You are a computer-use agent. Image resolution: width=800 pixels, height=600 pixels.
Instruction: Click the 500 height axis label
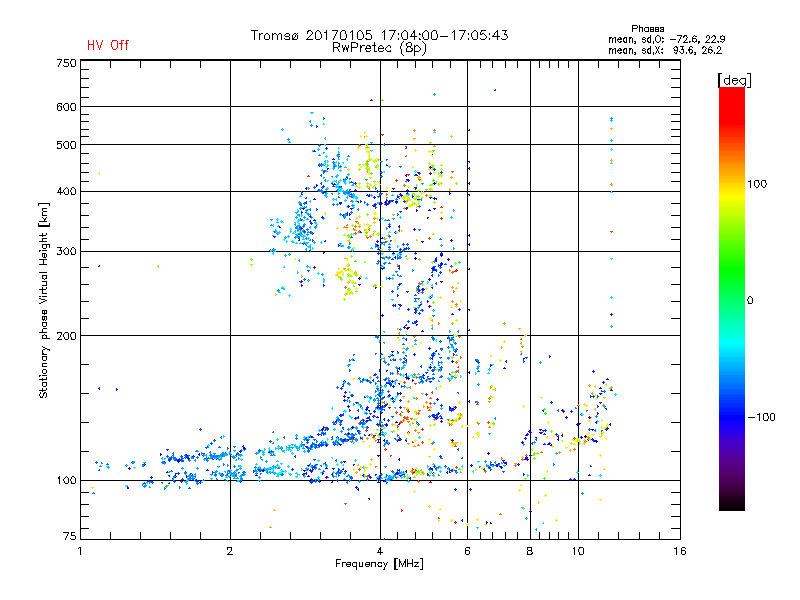coord(66,145)
